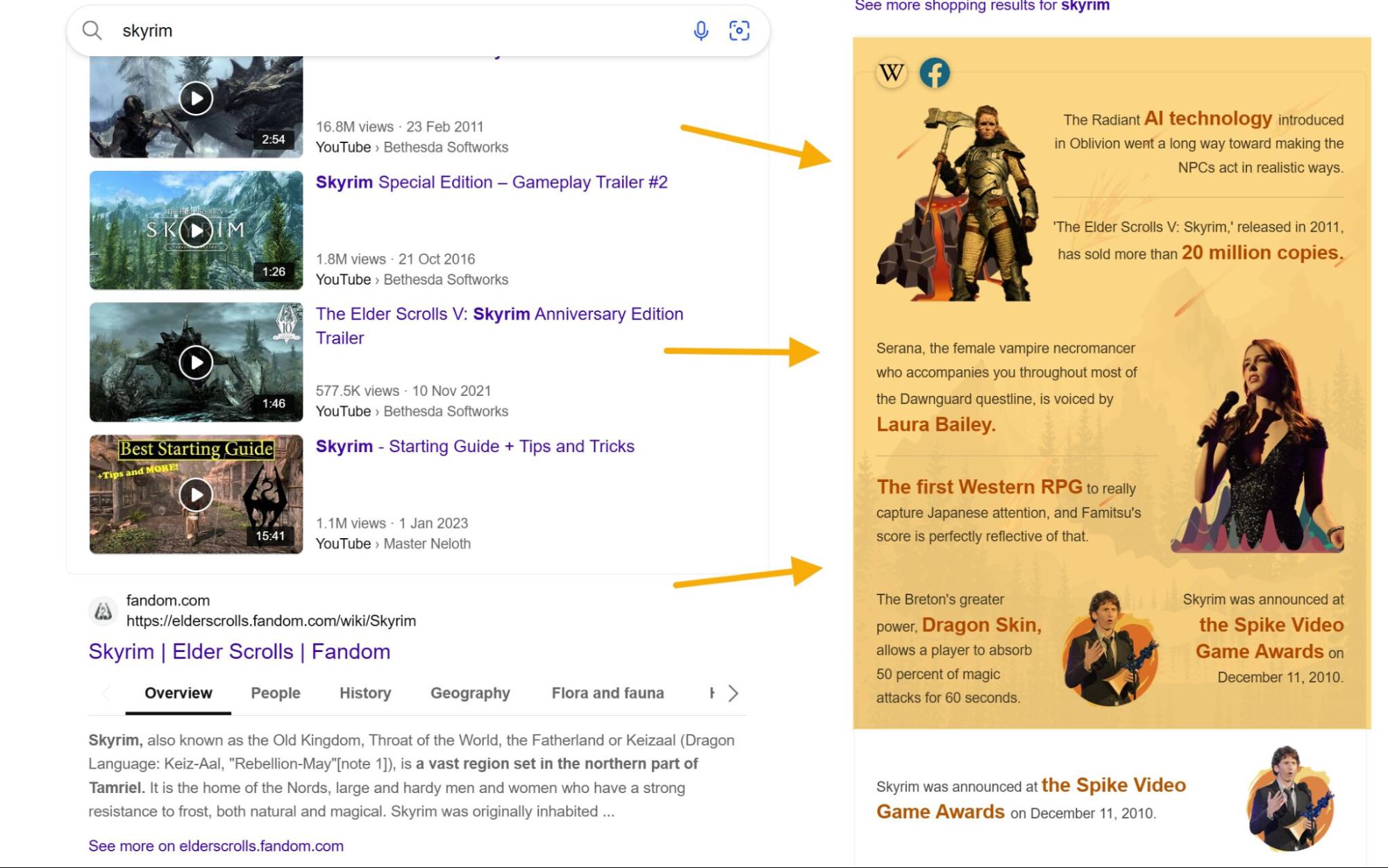
Task: Click the play button on Anniversary Edition trailer
Action: 195,362
